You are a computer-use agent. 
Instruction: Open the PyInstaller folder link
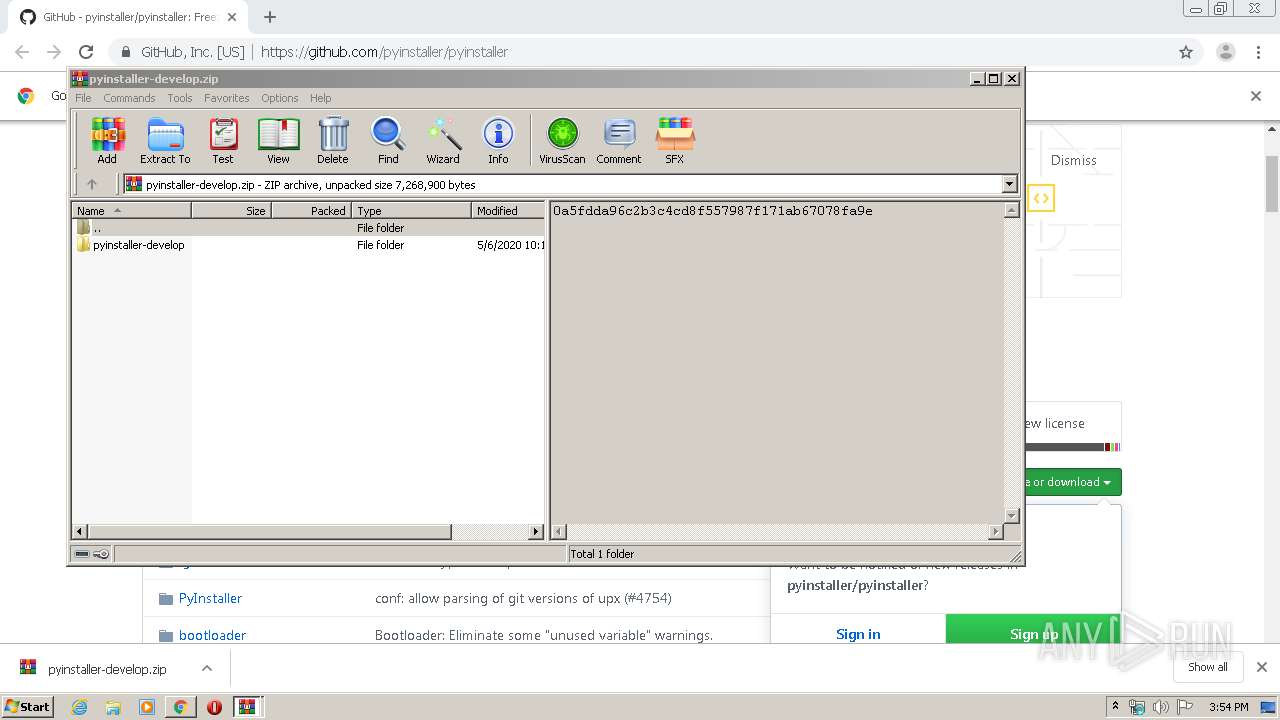click(210, 598)
